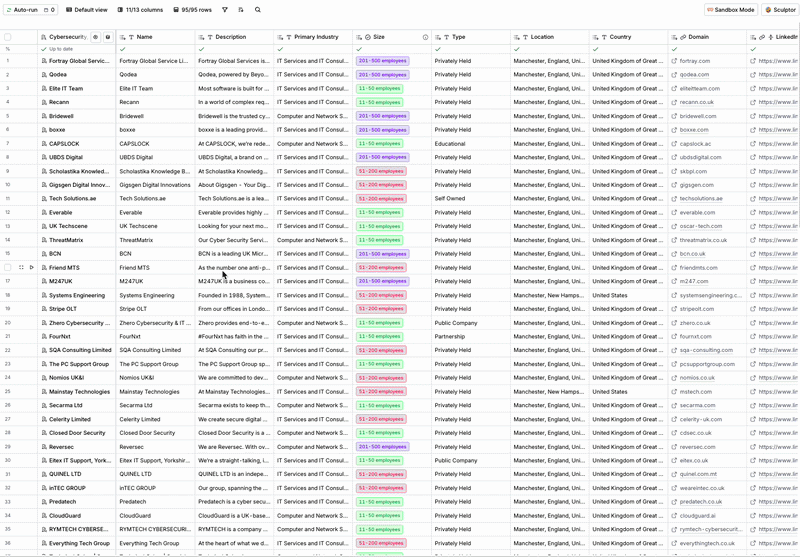The width and height of the screenshot is (800, 557).
Task: Click the 11-50 employees tag for Recann
Action: pyautogui.click(x=379, y=103)
